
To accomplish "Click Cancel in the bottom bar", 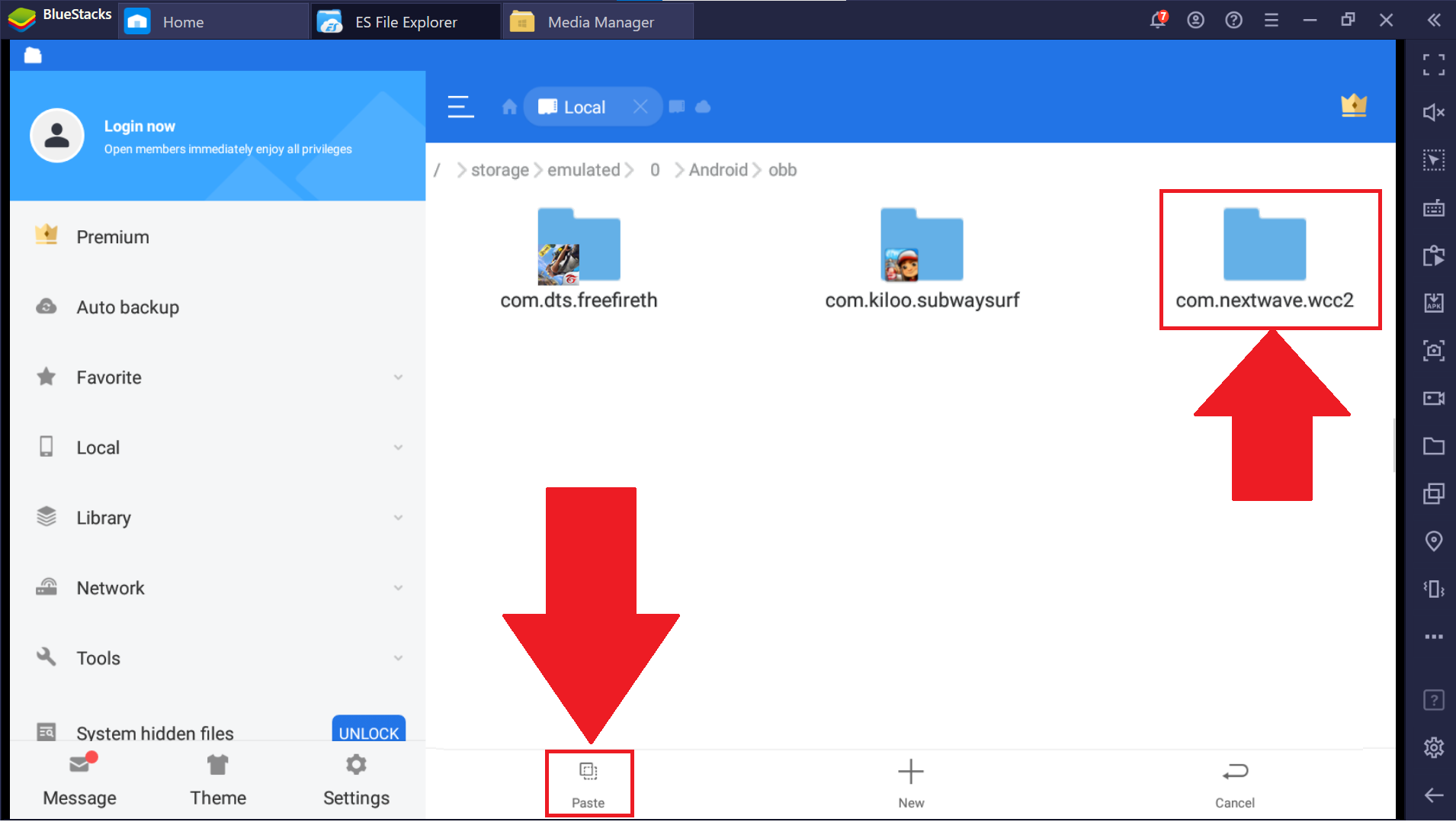I will (1235, 785).
